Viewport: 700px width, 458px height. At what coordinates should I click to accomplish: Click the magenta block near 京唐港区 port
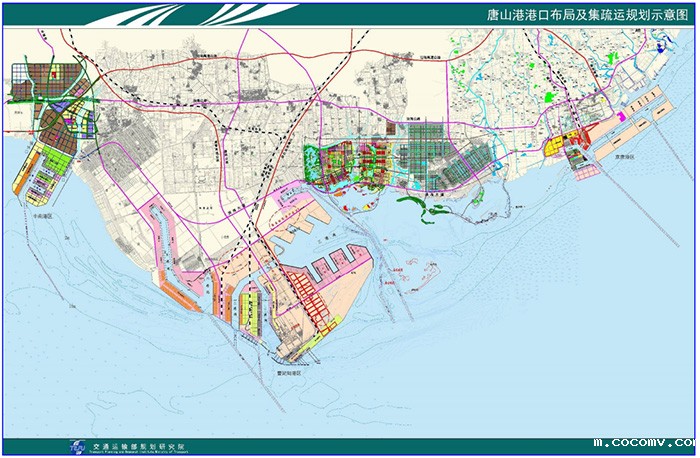620,117
